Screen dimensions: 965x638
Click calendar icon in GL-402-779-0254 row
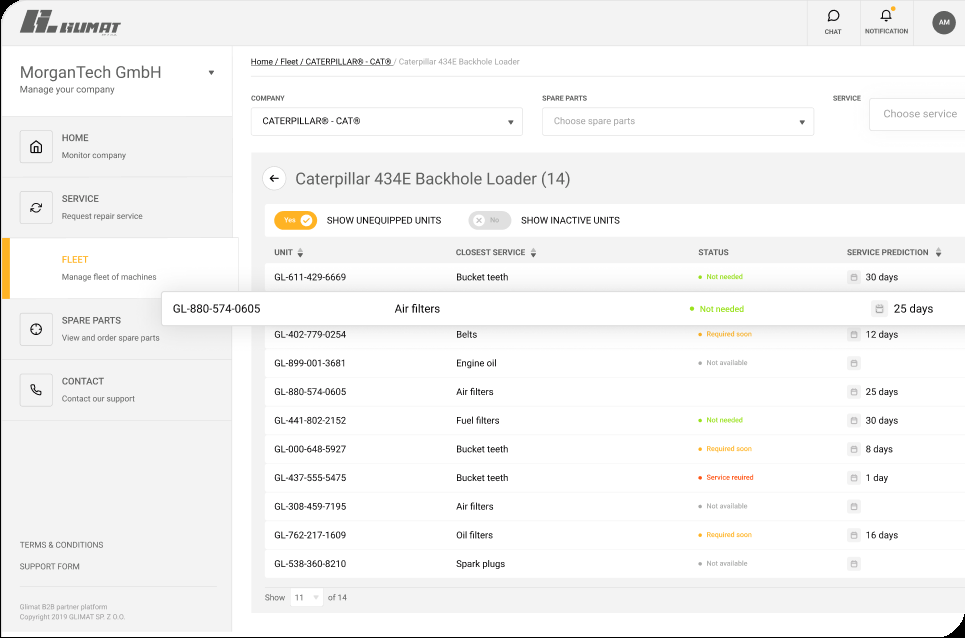[x=854, y=335]
